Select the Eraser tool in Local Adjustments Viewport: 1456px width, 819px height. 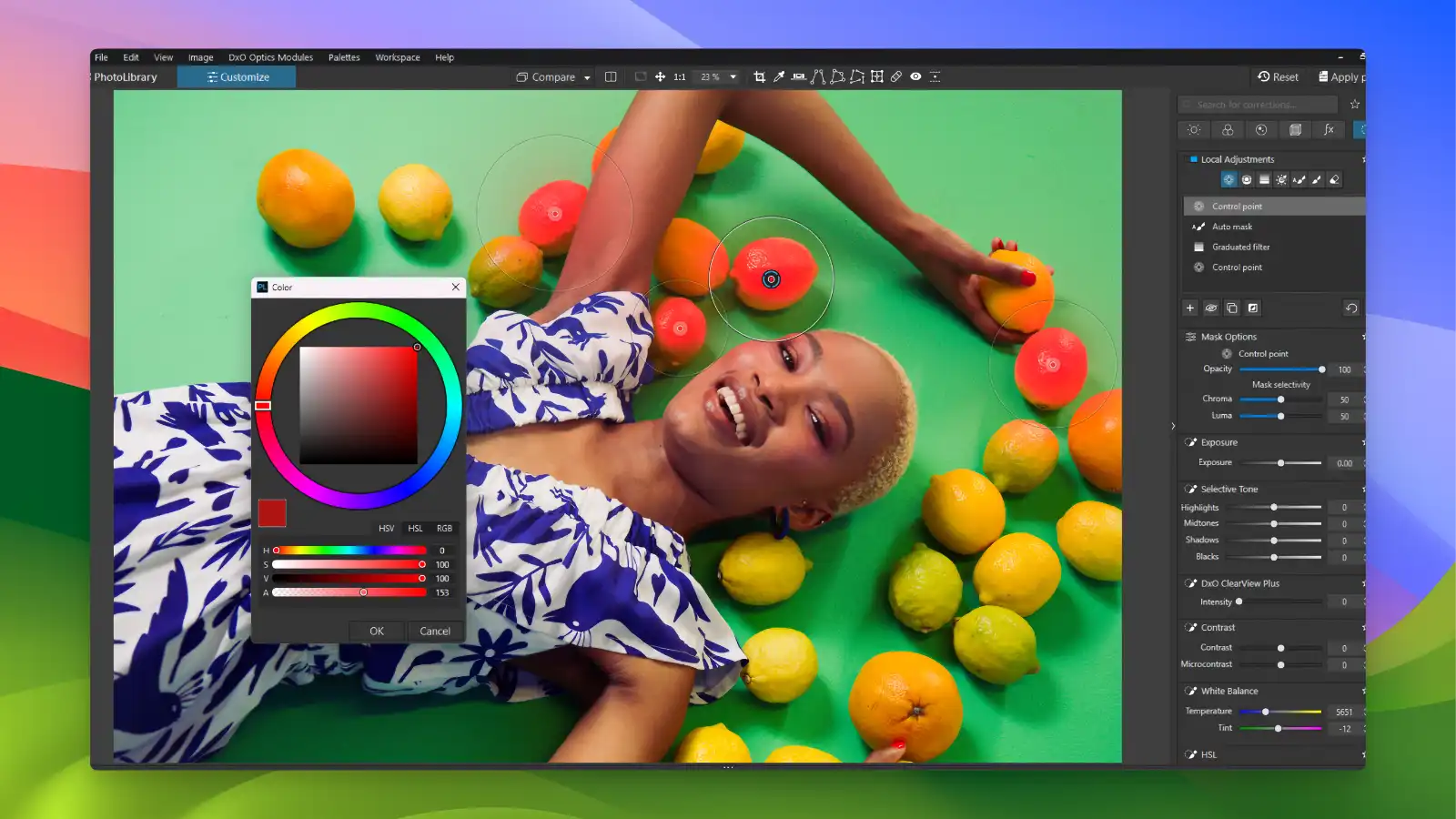[1334, 180]
